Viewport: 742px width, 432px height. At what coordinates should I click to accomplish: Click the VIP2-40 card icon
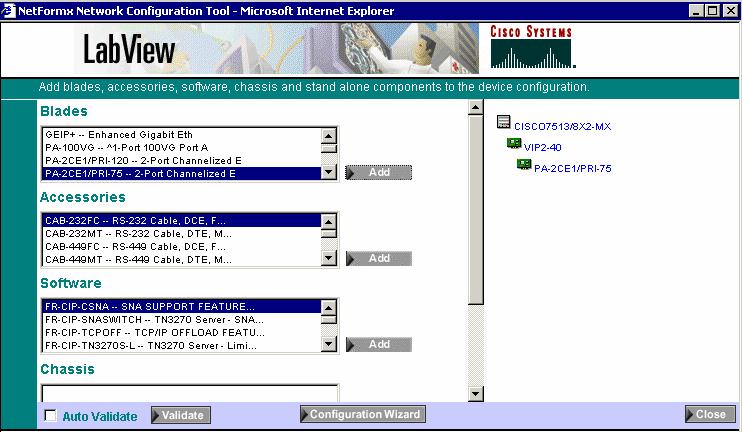[514, 143]
